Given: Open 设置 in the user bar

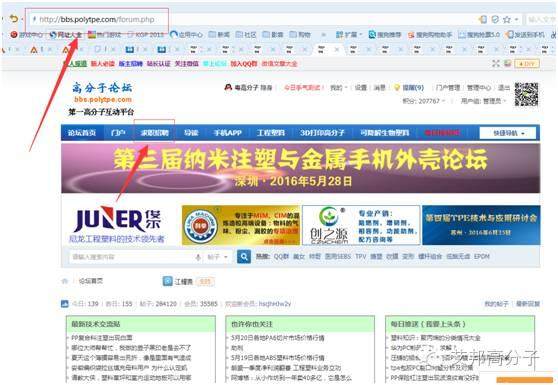Looking at the screenshot, I should [x=360, y=88].
